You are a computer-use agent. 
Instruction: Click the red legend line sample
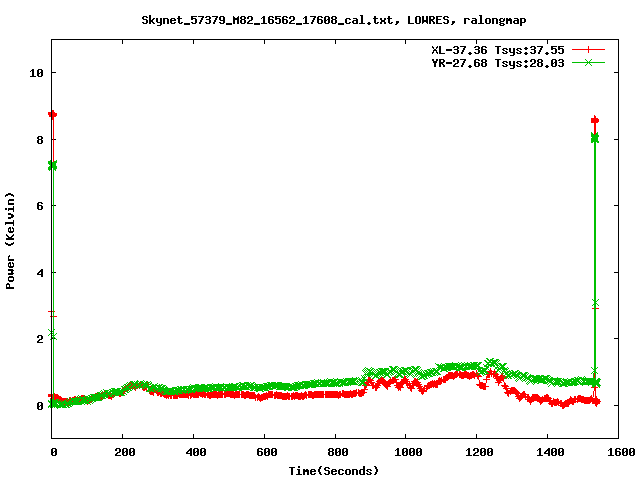pyautogui.click(x=588, y=50)
